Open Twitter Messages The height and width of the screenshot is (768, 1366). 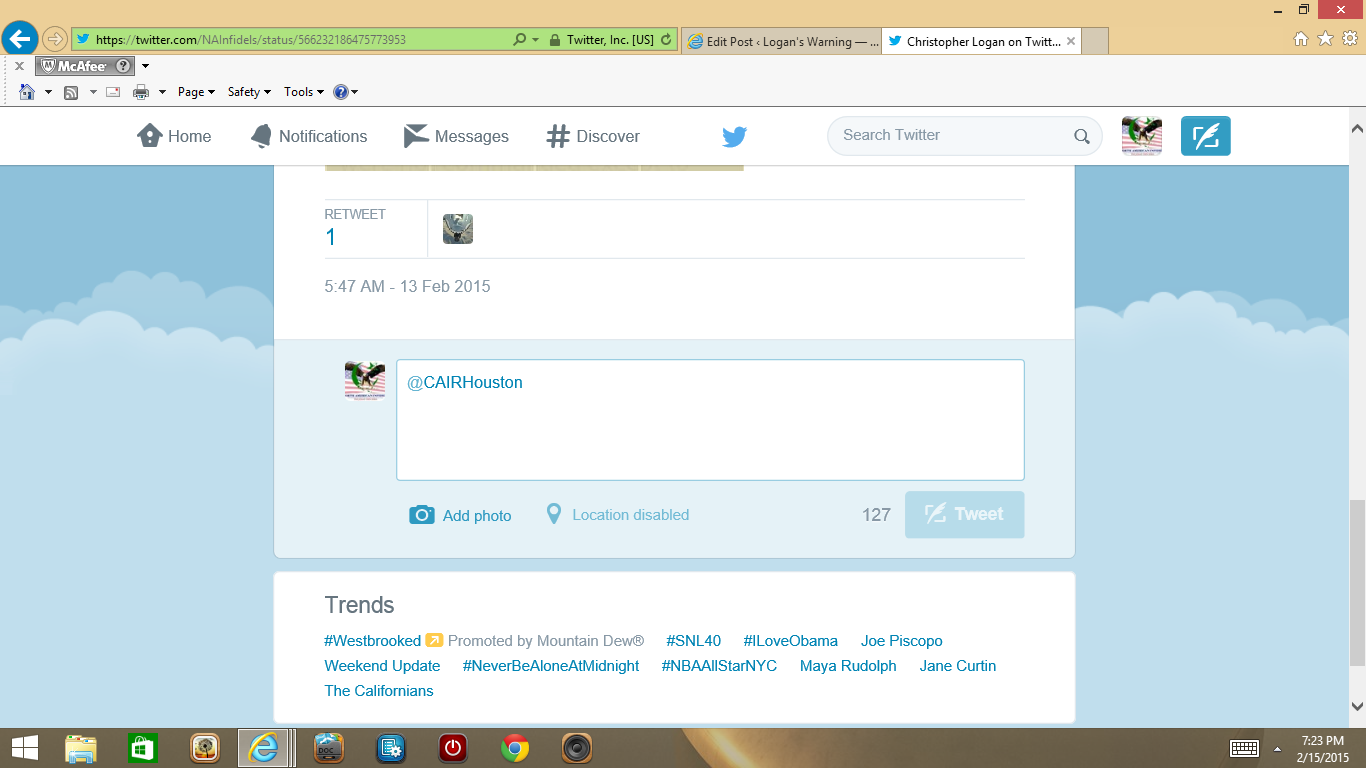[x=456, y=136]
